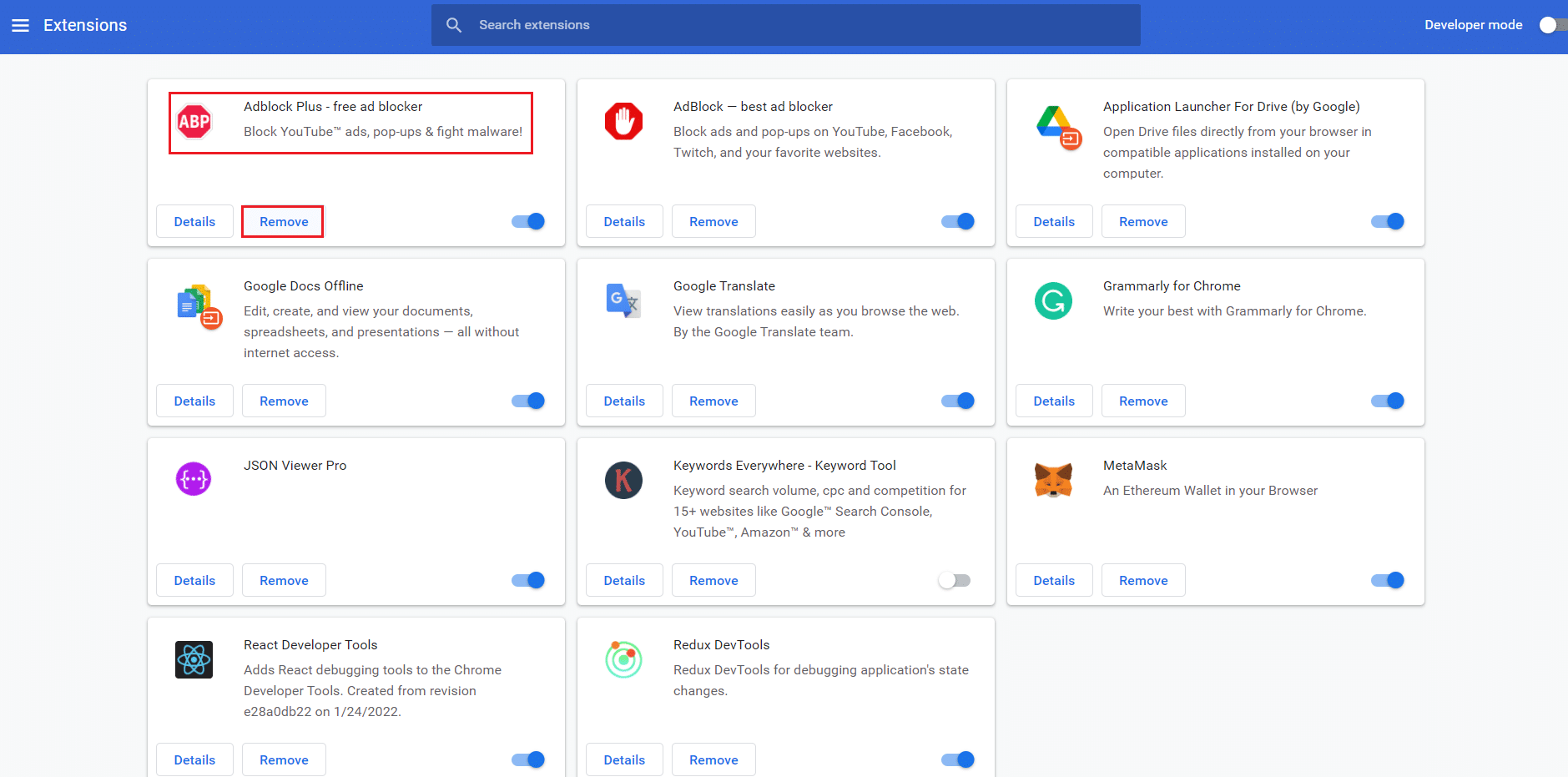Open Details for Keywords Everywhere
This screenshot has height=777, width=1568.
[624, 580]
